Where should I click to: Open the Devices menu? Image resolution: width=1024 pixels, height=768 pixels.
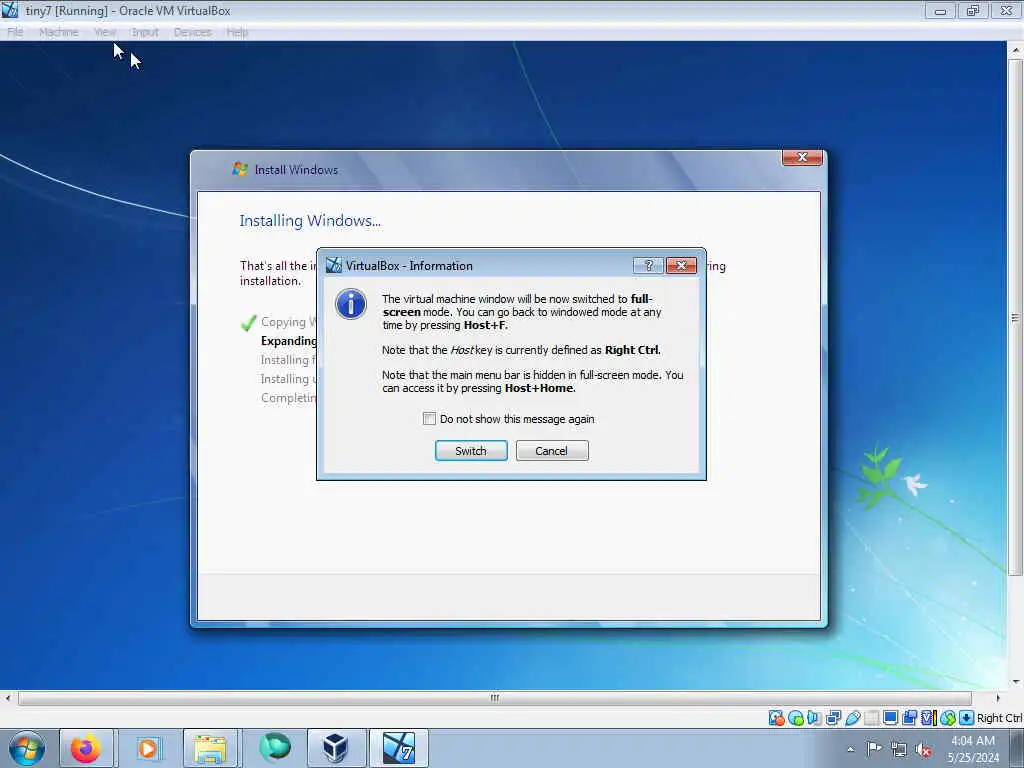click(x=193, y=32)
